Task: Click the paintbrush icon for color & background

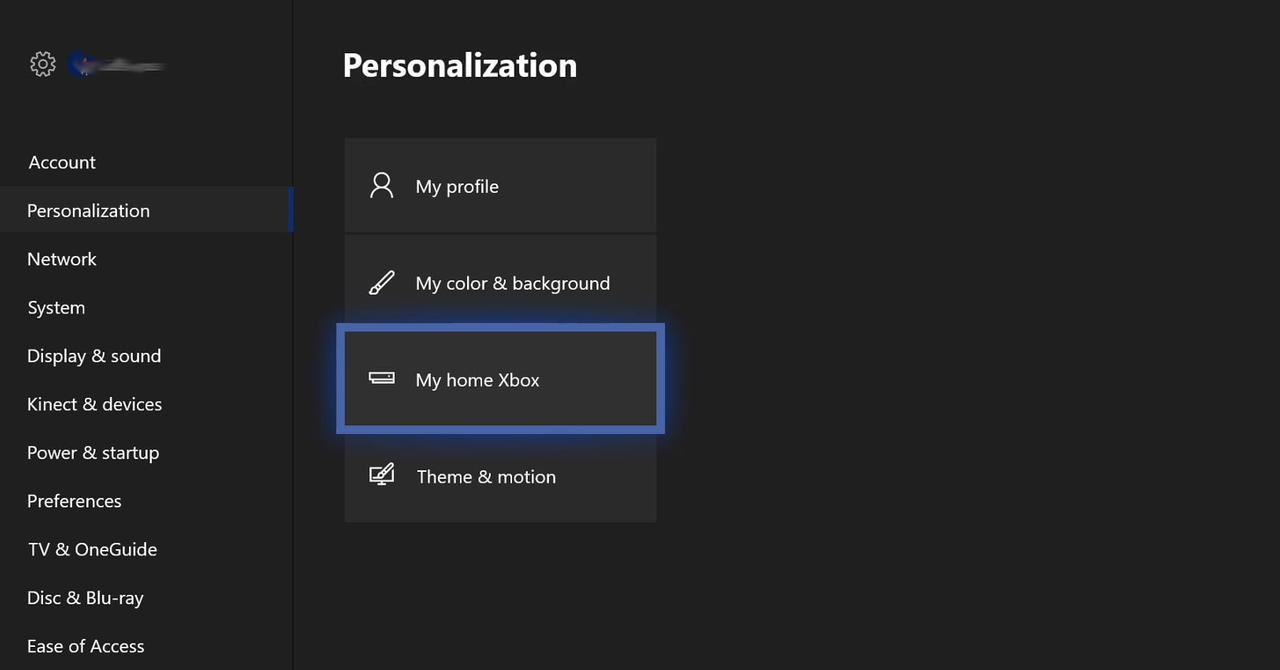Action: click(381, 282)
